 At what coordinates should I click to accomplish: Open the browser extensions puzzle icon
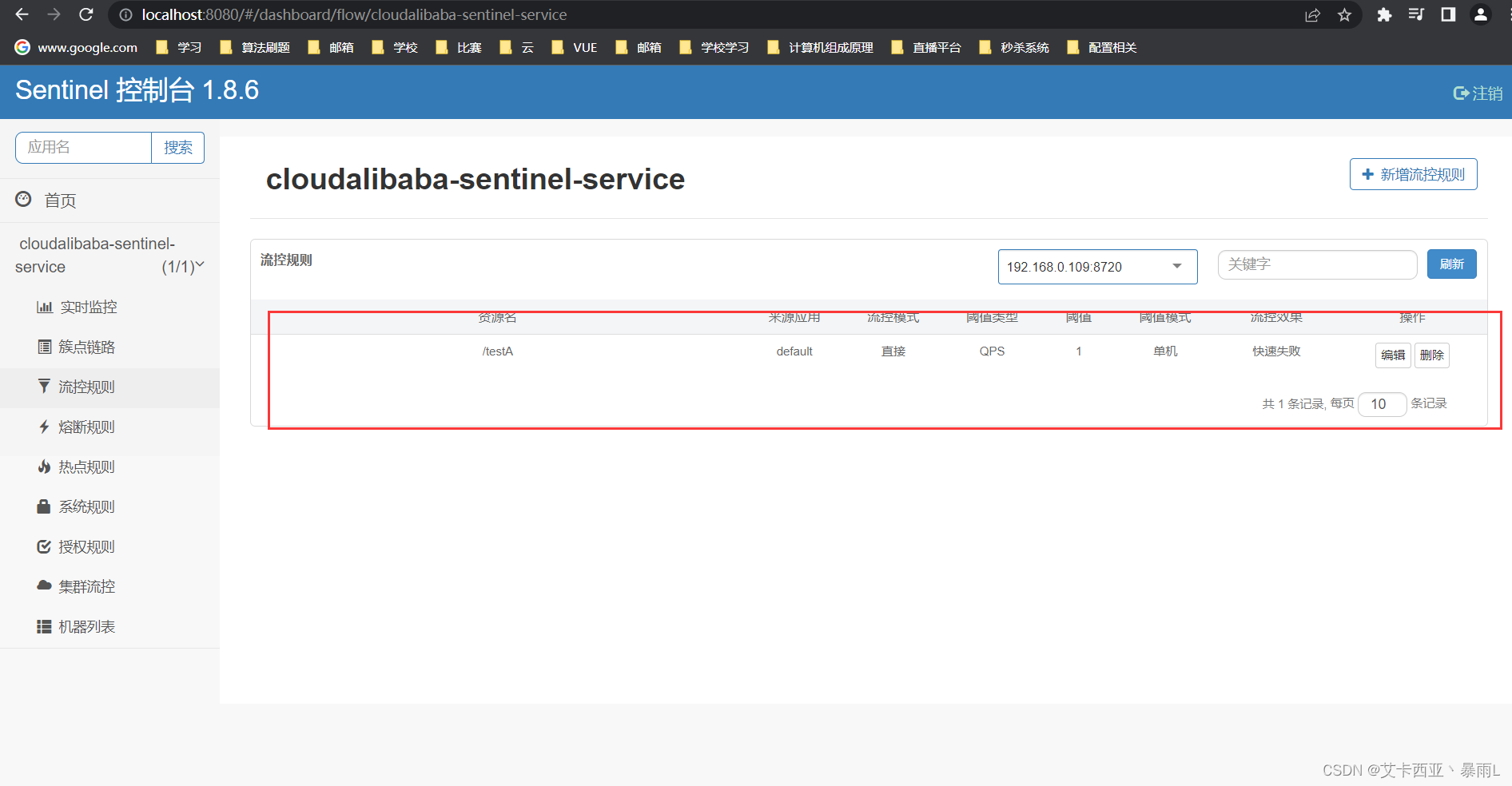click(x=1384, y=15)
